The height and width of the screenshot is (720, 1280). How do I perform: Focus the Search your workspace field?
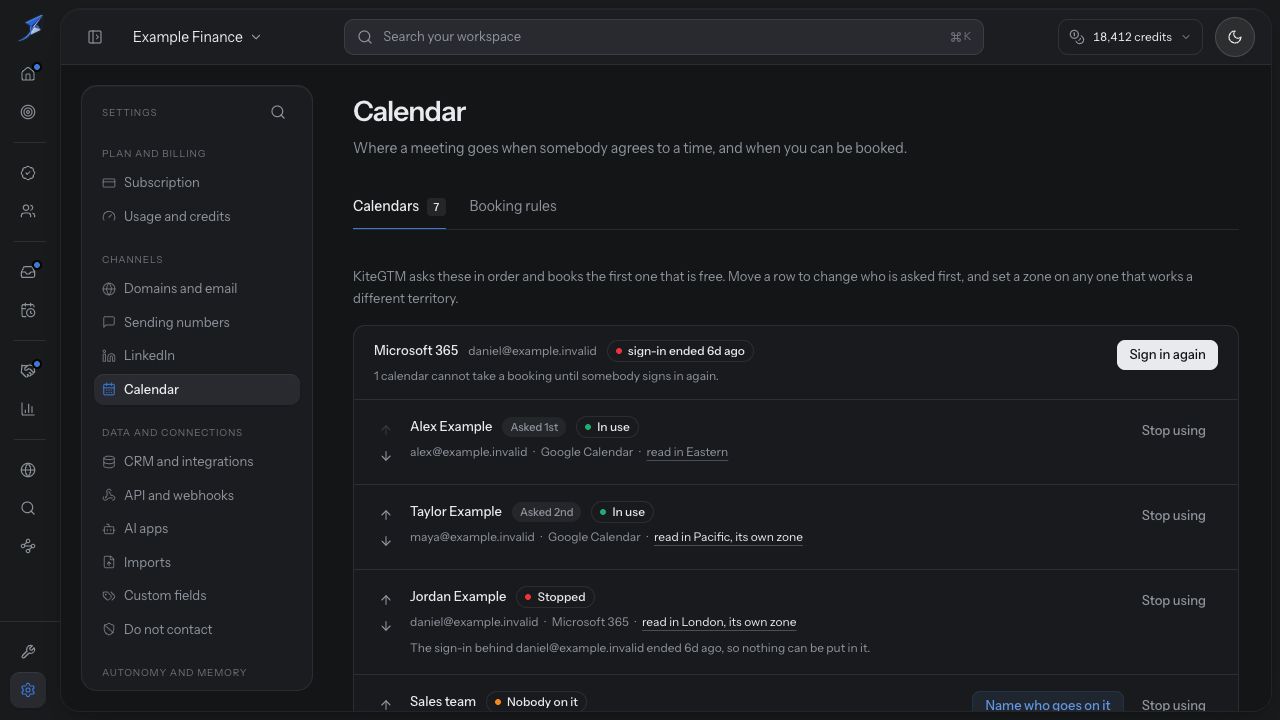[x=664, y=37]
